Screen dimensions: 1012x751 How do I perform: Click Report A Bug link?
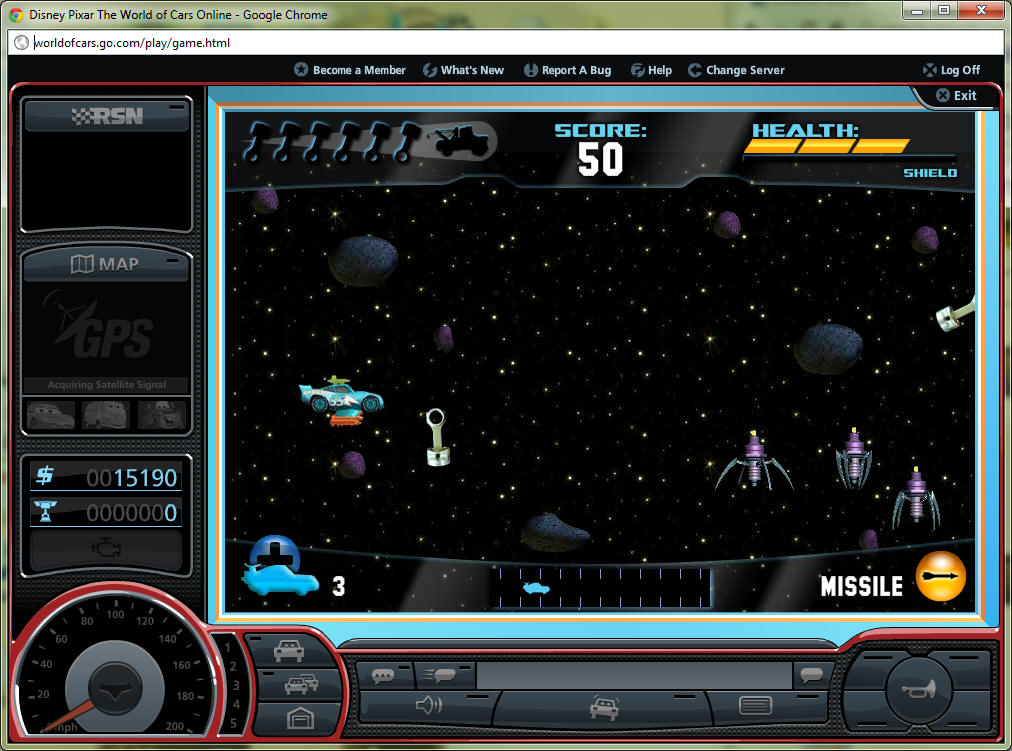click(x=567, y=70)
